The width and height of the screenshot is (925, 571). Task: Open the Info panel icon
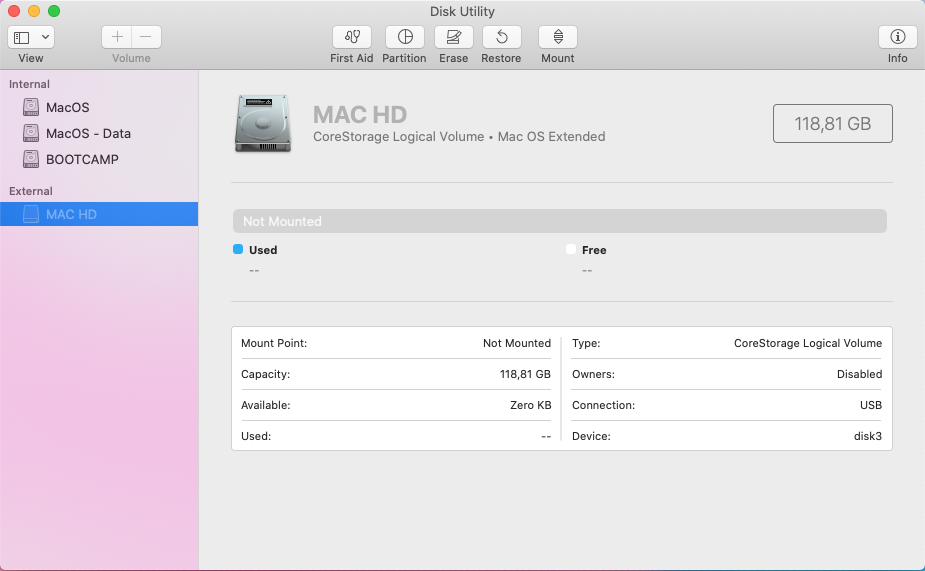(897, 37)
